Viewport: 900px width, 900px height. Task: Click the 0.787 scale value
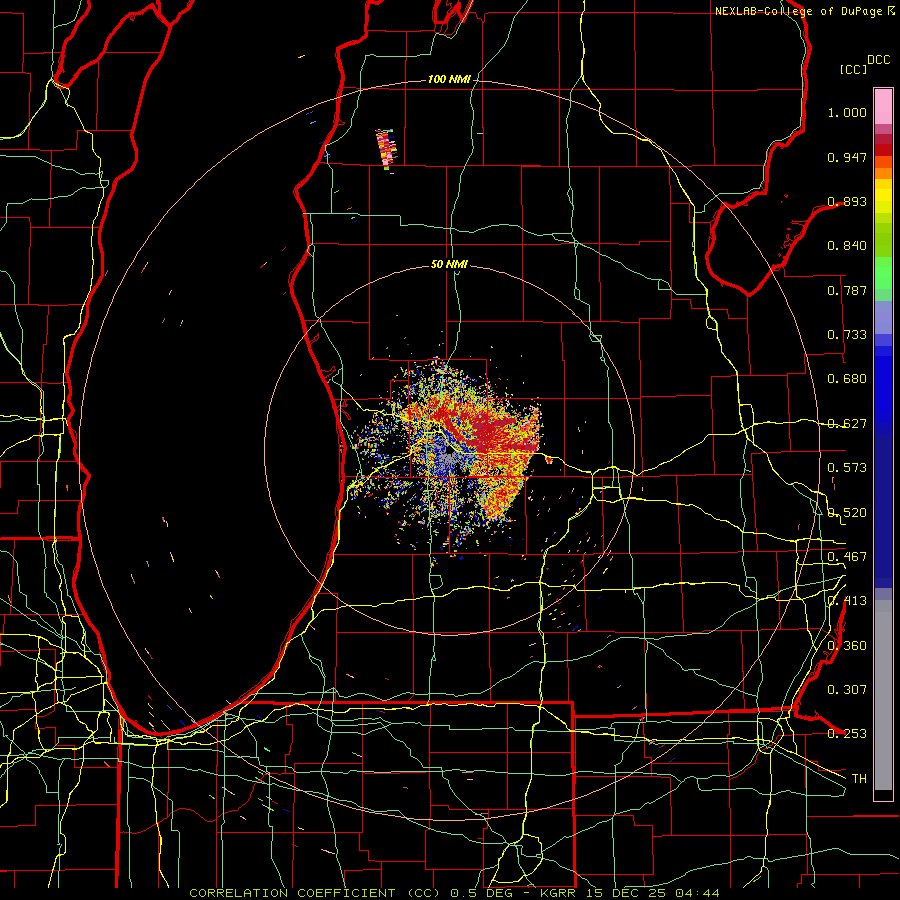(x=847, y=290)
